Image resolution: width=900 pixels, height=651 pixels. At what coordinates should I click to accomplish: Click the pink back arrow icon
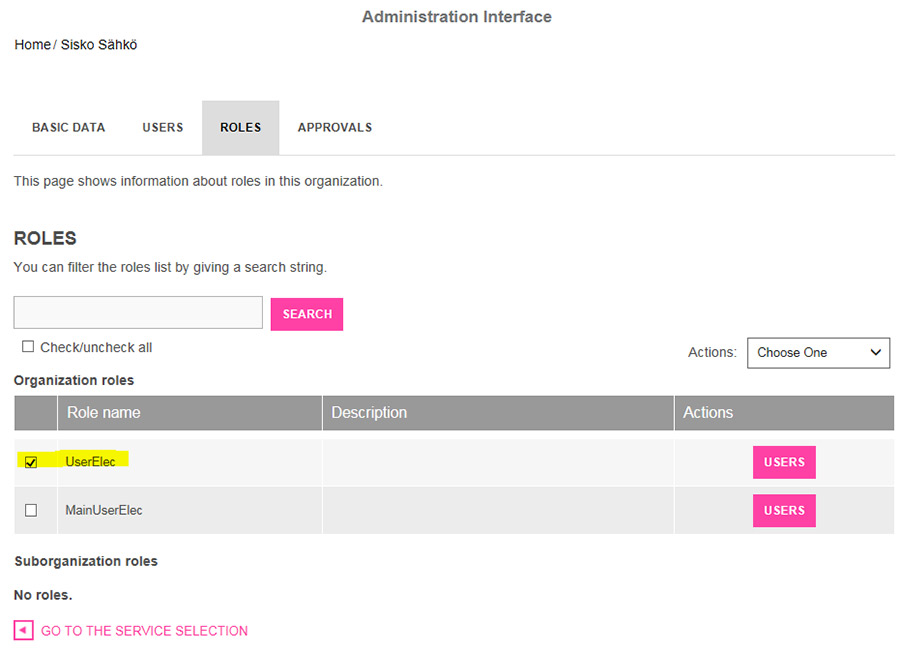[x=24, y=630]
